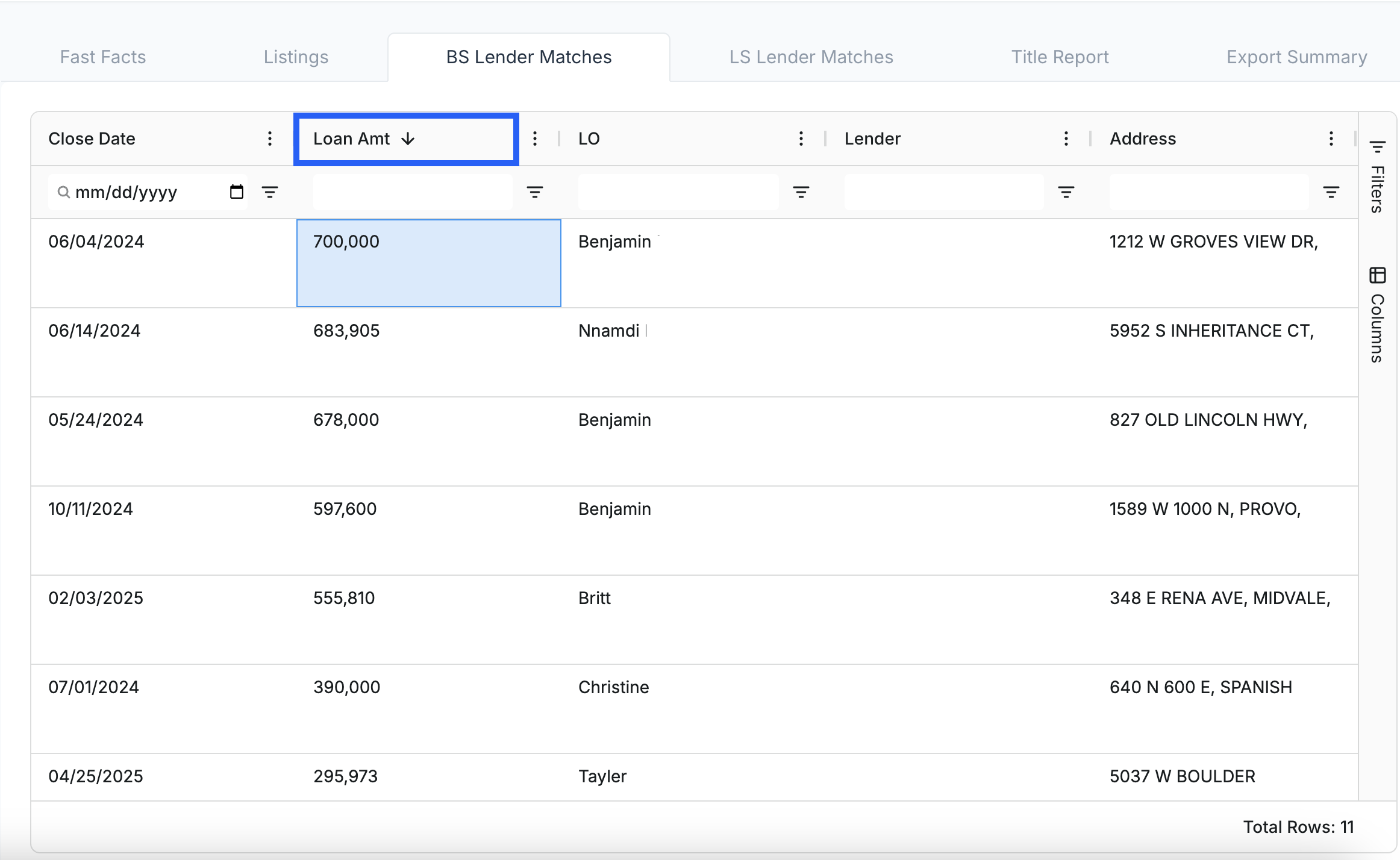Viewport: 1400px width, 860px height.
Task: Open the calendar date picker icon
Action: [x=237, y=192]
